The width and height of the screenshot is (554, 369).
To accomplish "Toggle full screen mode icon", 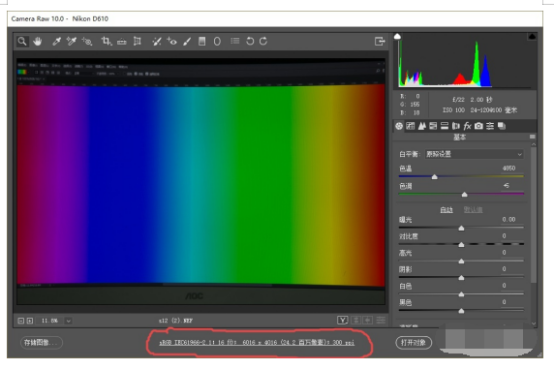I will pyautogui.click(x=379, y=41).
